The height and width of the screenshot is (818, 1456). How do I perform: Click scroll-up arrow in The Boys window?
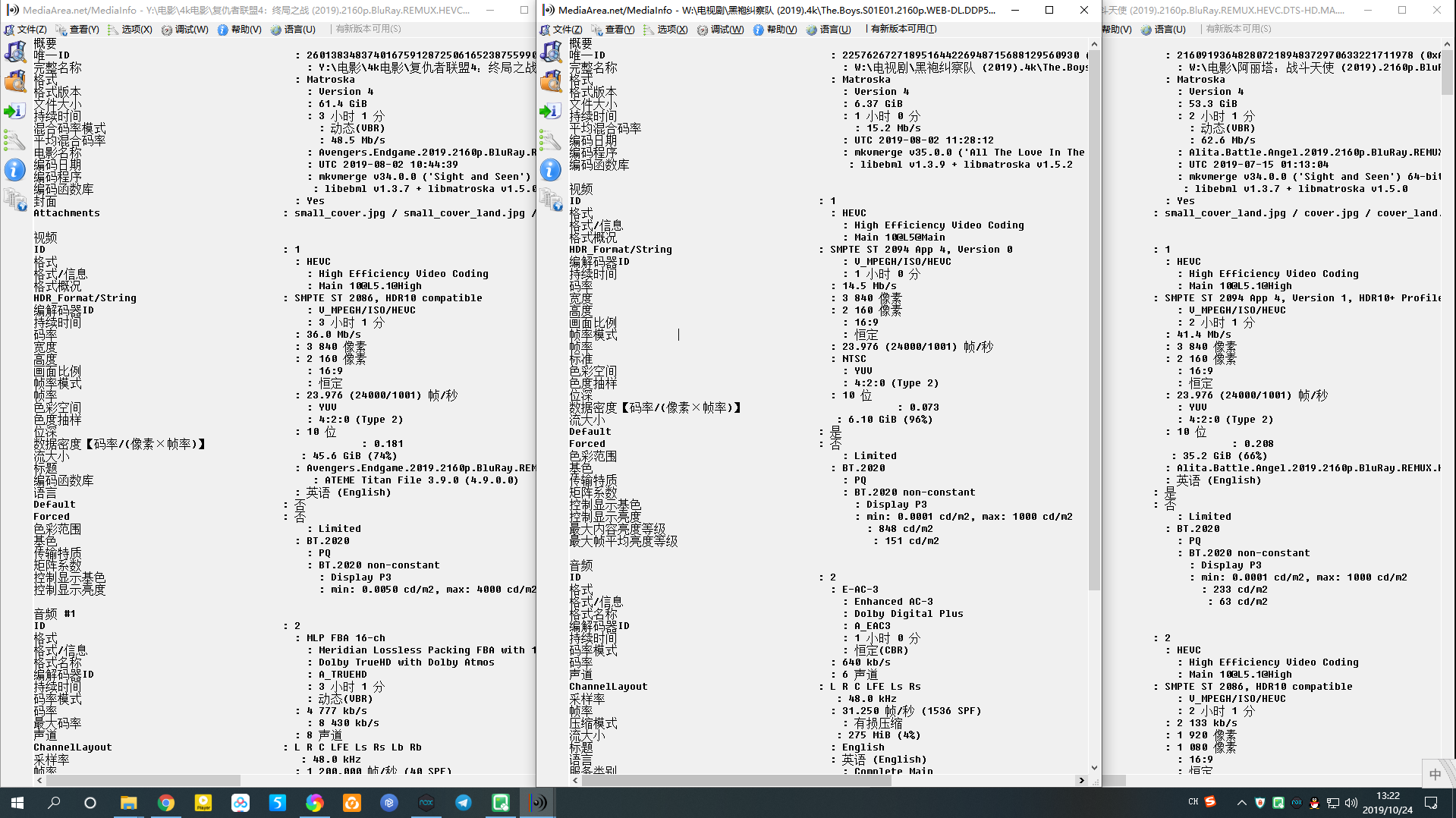[x=1094, y=44]
